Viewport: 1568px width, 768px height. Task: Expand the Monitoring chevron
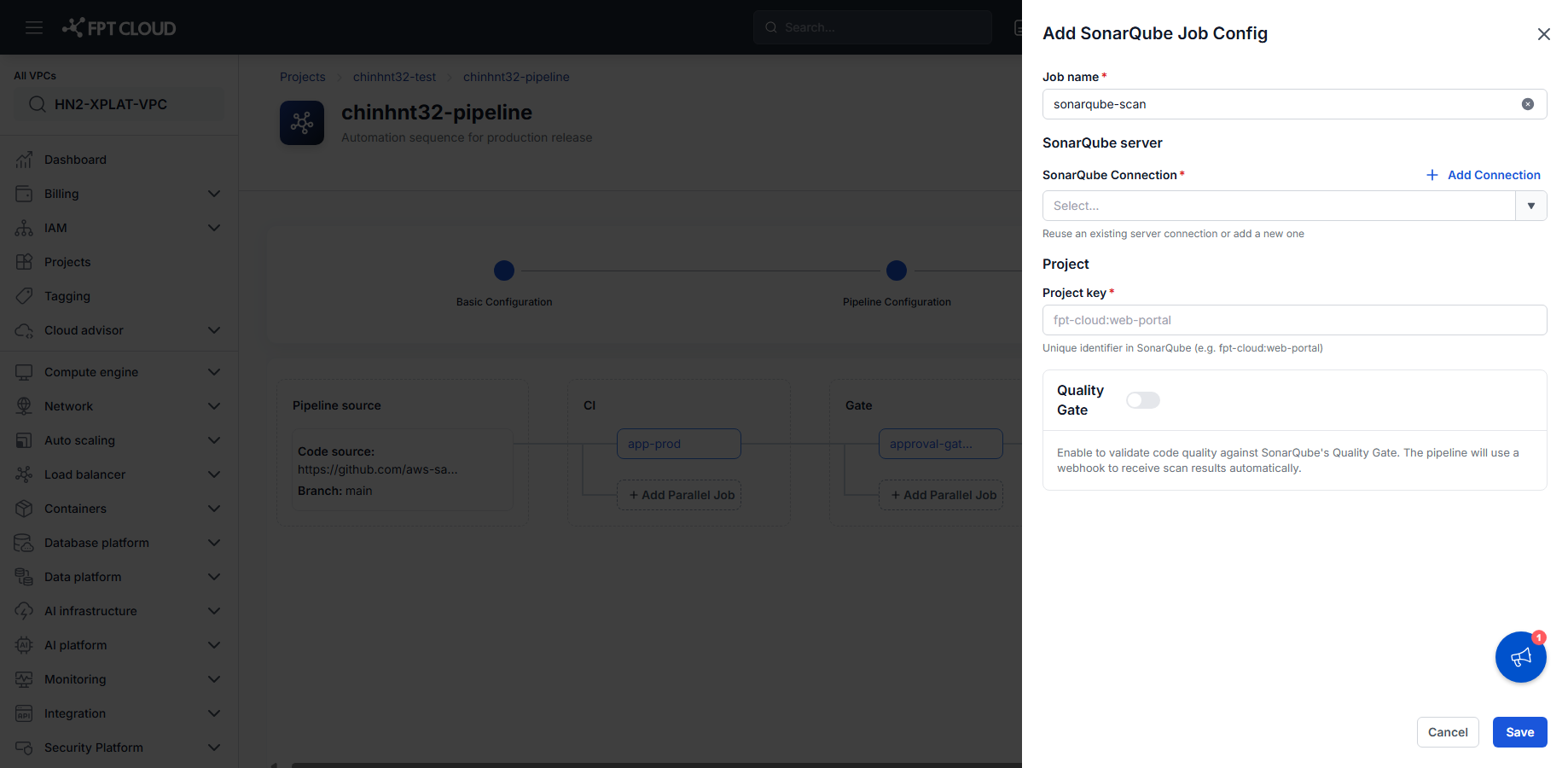click(x=214, y=679)
